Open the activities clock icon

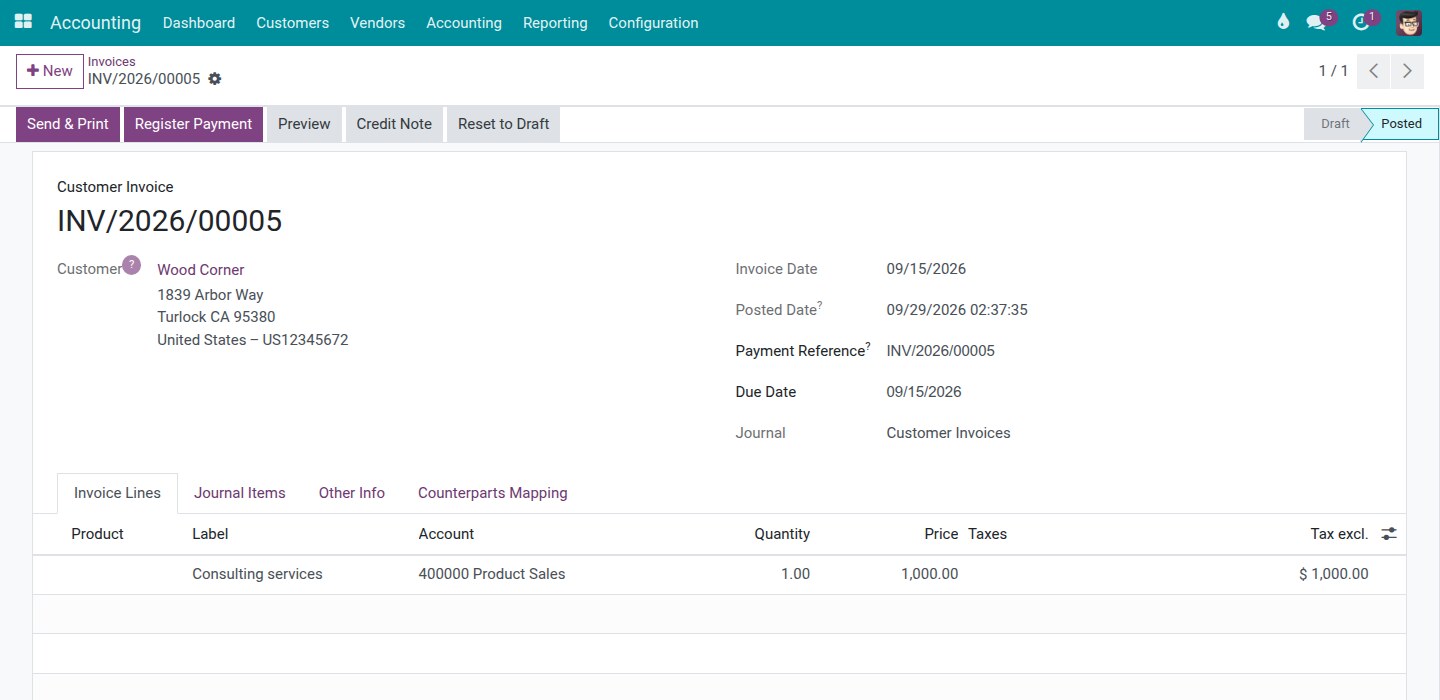pos(1360,22)
